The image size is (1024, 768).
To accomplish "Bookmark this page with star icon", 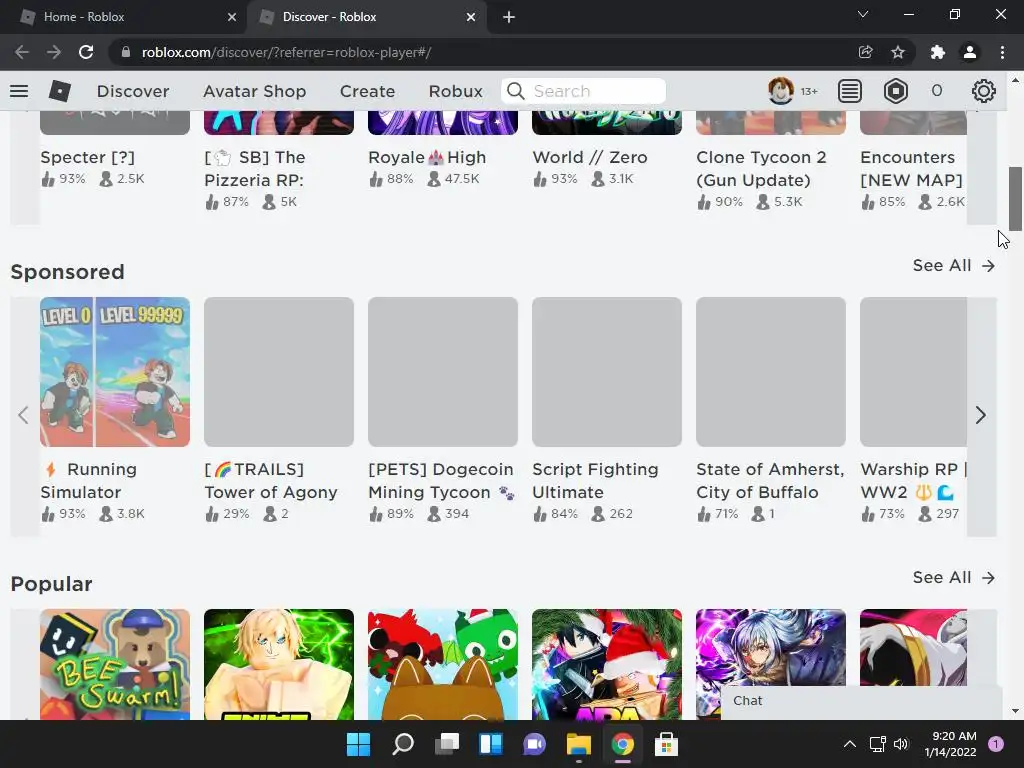I will click(x=898, y=52).
